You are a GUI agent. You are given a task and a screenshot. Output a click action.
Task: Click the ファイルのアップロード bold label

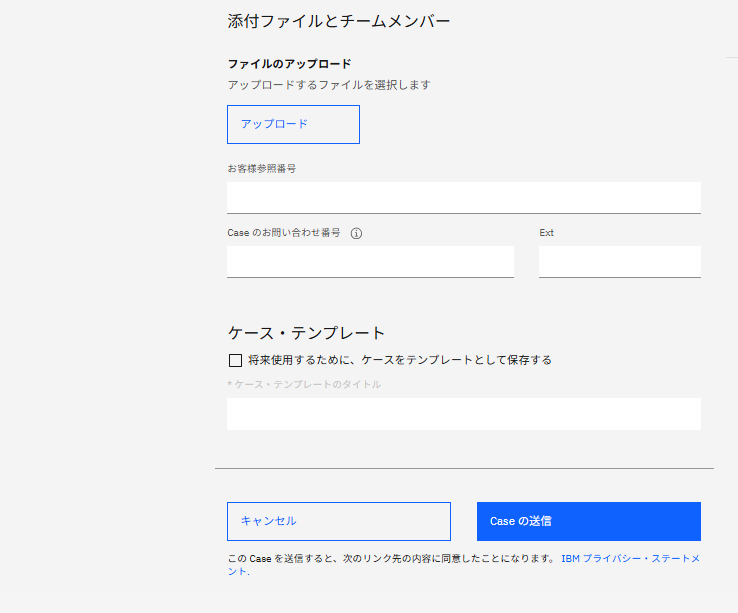tap(289, 64)
